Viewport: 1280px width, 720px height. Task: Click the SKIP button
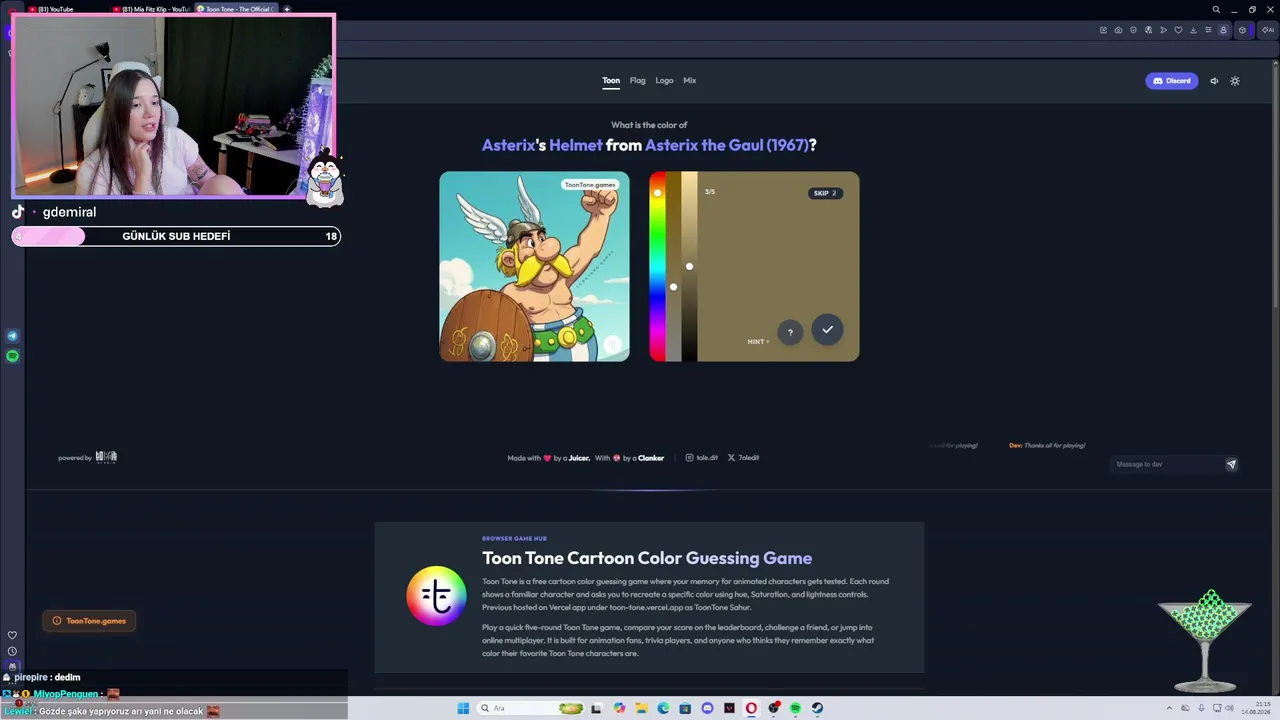coord(825,193)
